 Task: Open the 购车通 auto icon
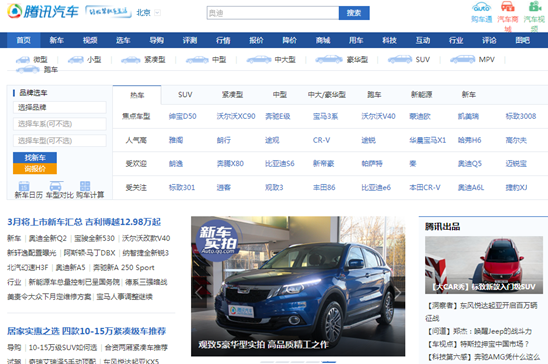(481, 7)
